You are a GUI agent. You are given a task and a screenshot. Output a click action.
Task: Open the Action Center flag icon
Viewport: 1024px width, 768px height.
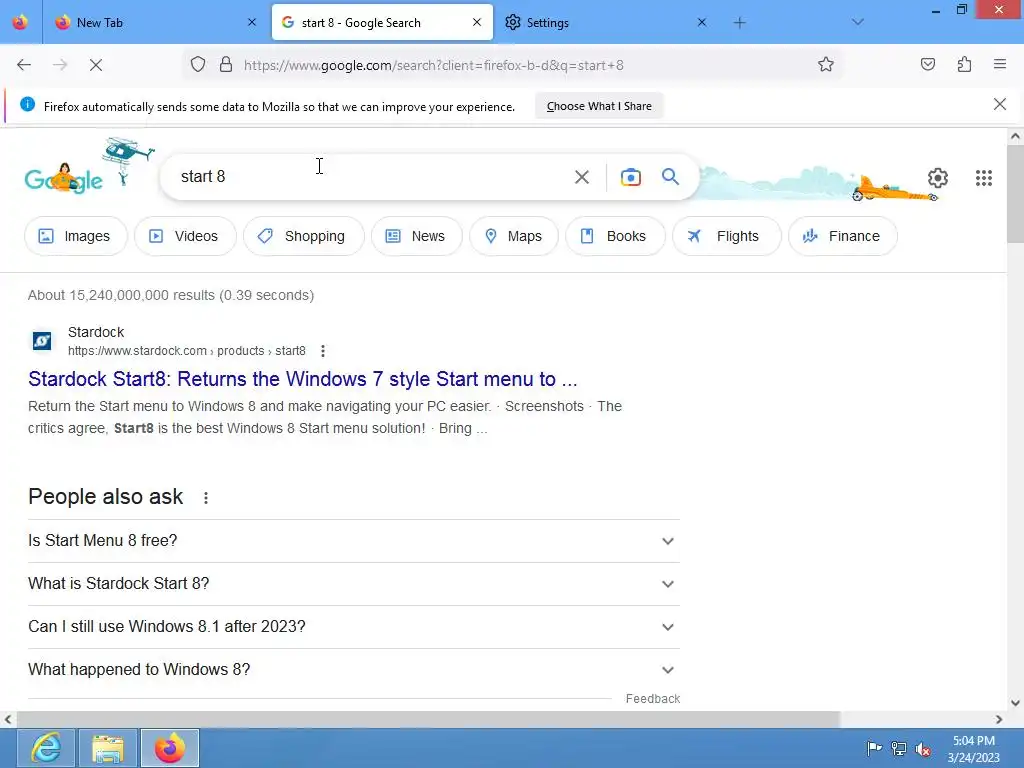874,748
